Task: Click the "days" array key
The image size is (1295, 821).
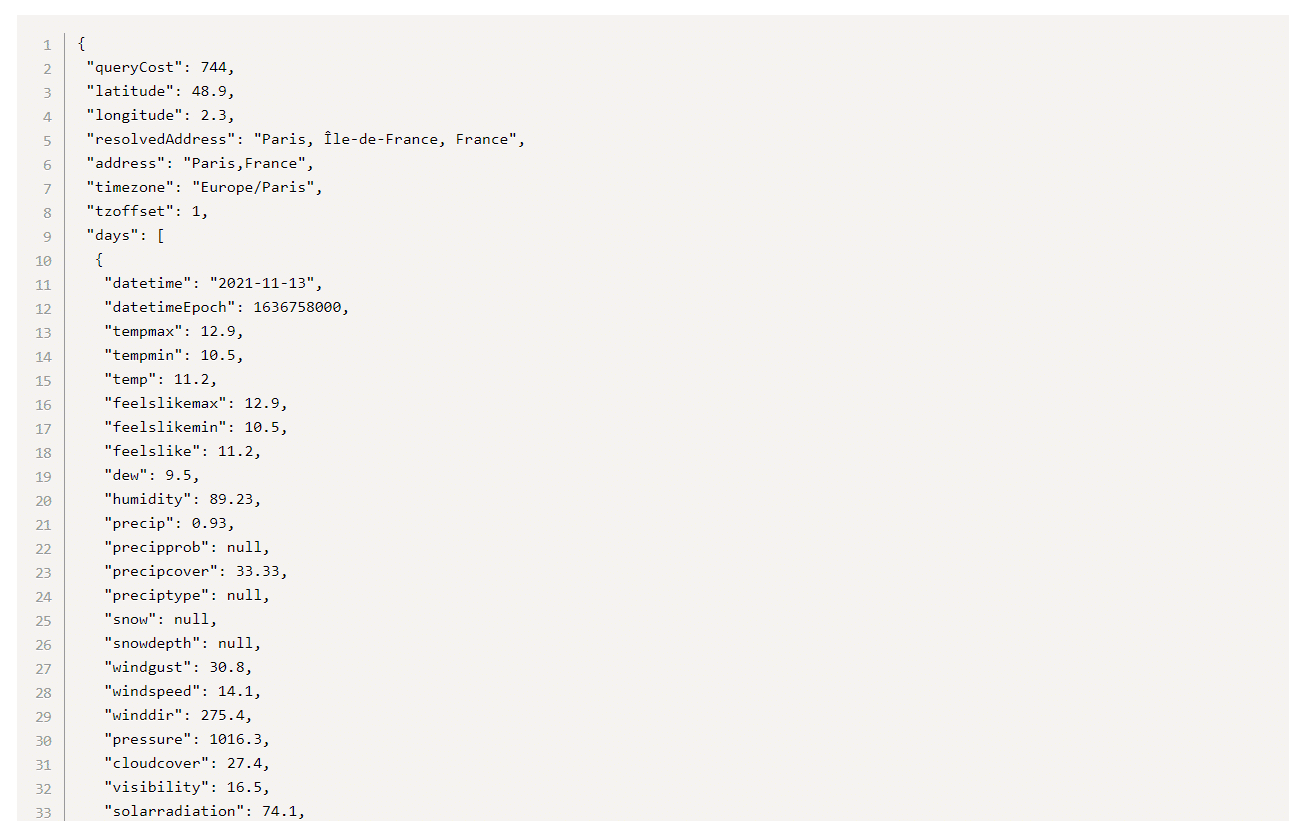Action: [113, 236]
